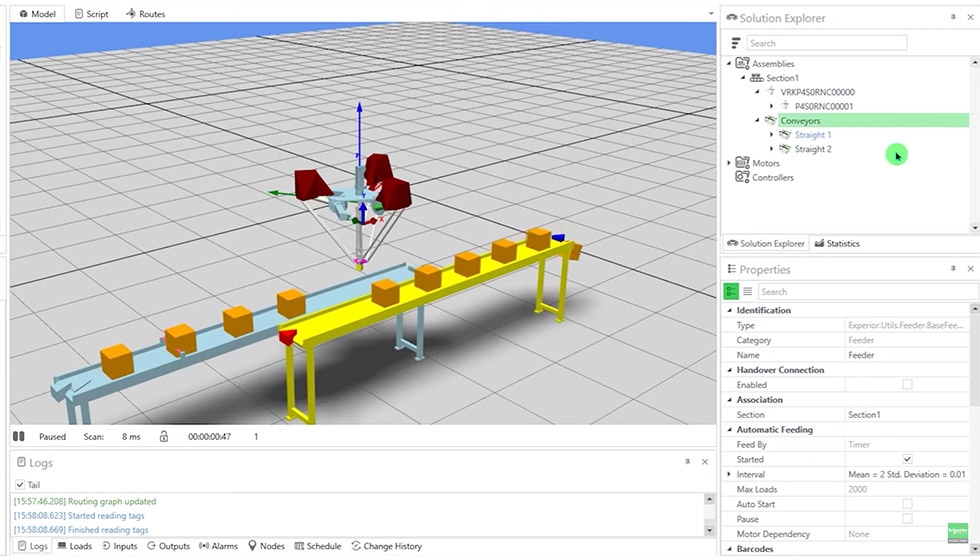Collapse the Automatic Feeding group
980x560 pixels.
click(729, 429)
